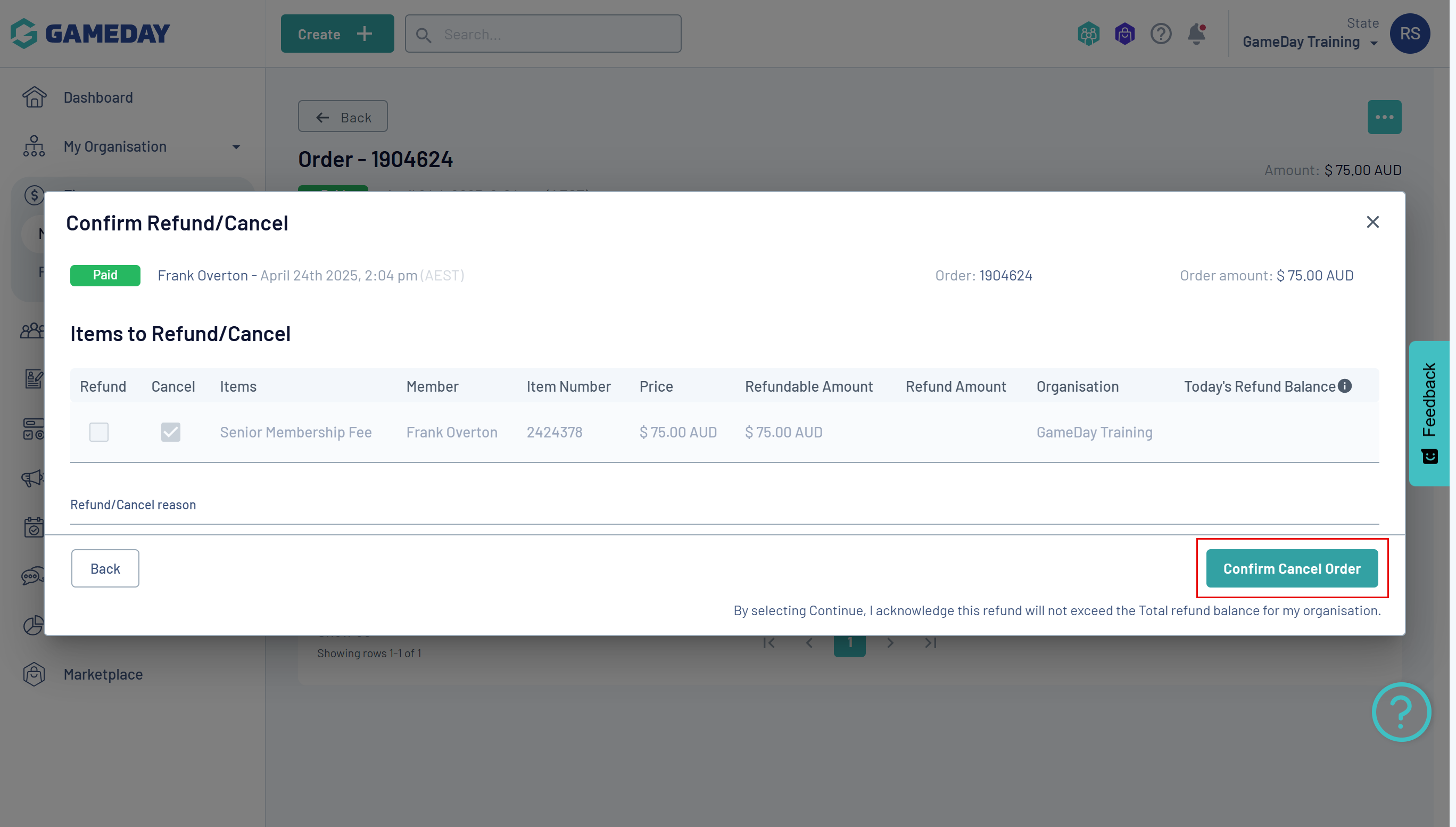Click the Dashboard home icon
1456x827 pixels.
(34, 97)
